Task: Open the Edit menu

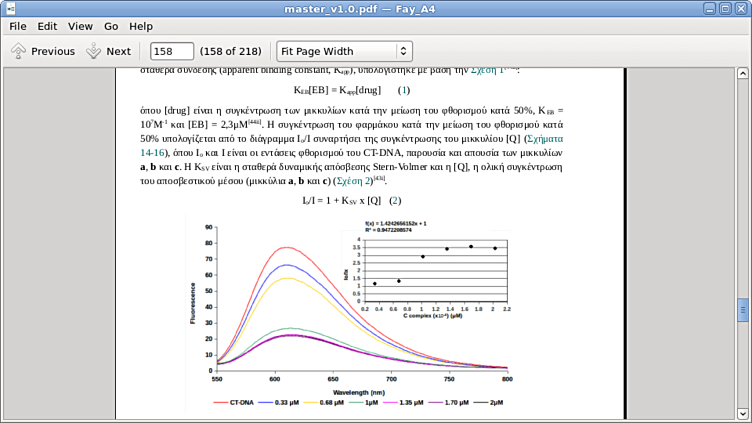Action: point(47,26)
